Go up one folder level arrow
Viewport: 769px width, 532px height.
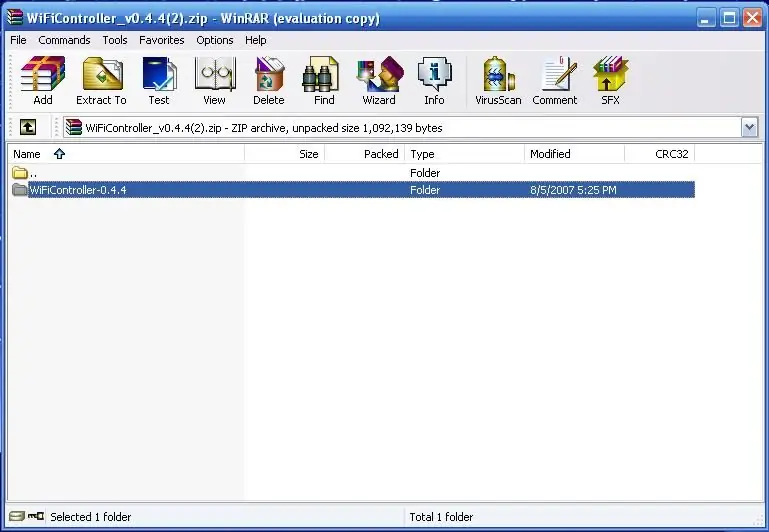(x=28, y=127)
